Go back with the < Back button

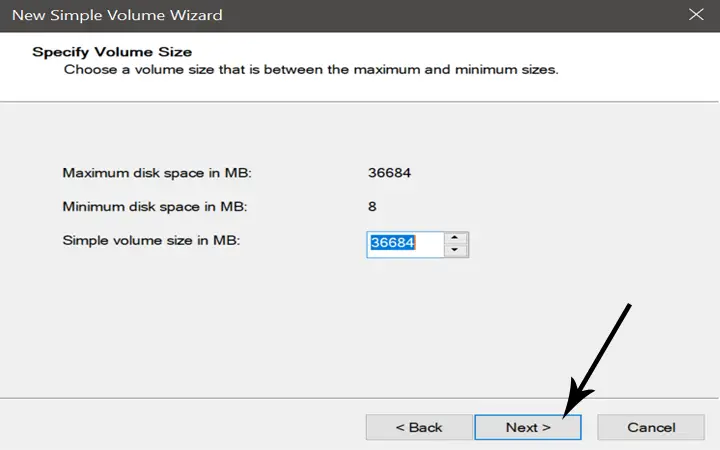tap(419, 428)
